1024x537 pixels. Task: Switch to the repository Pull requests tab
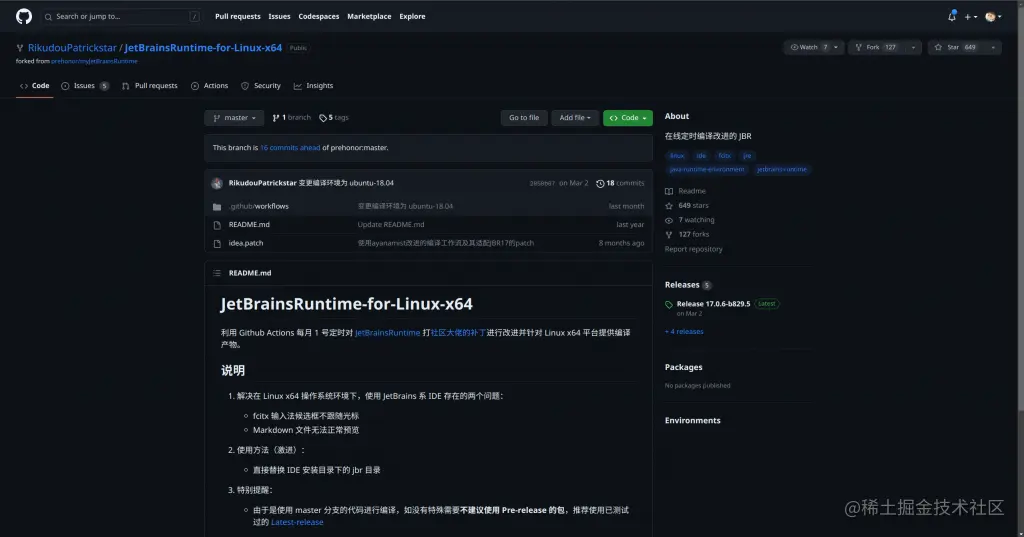coord(150,86)
